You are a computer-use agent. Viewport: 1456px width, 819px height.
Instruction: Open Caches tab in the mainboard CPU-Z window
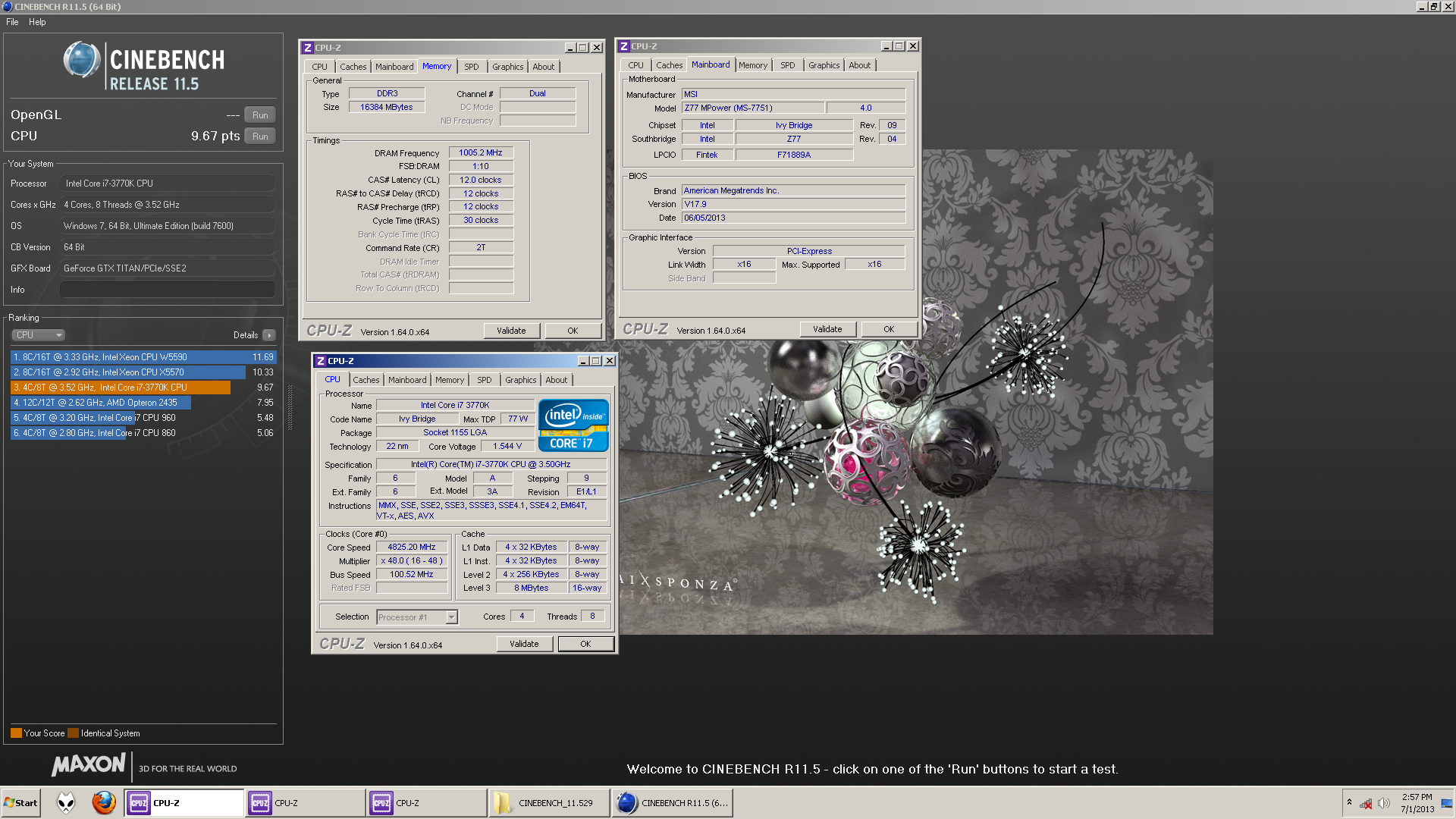click(x=669, y=65)
